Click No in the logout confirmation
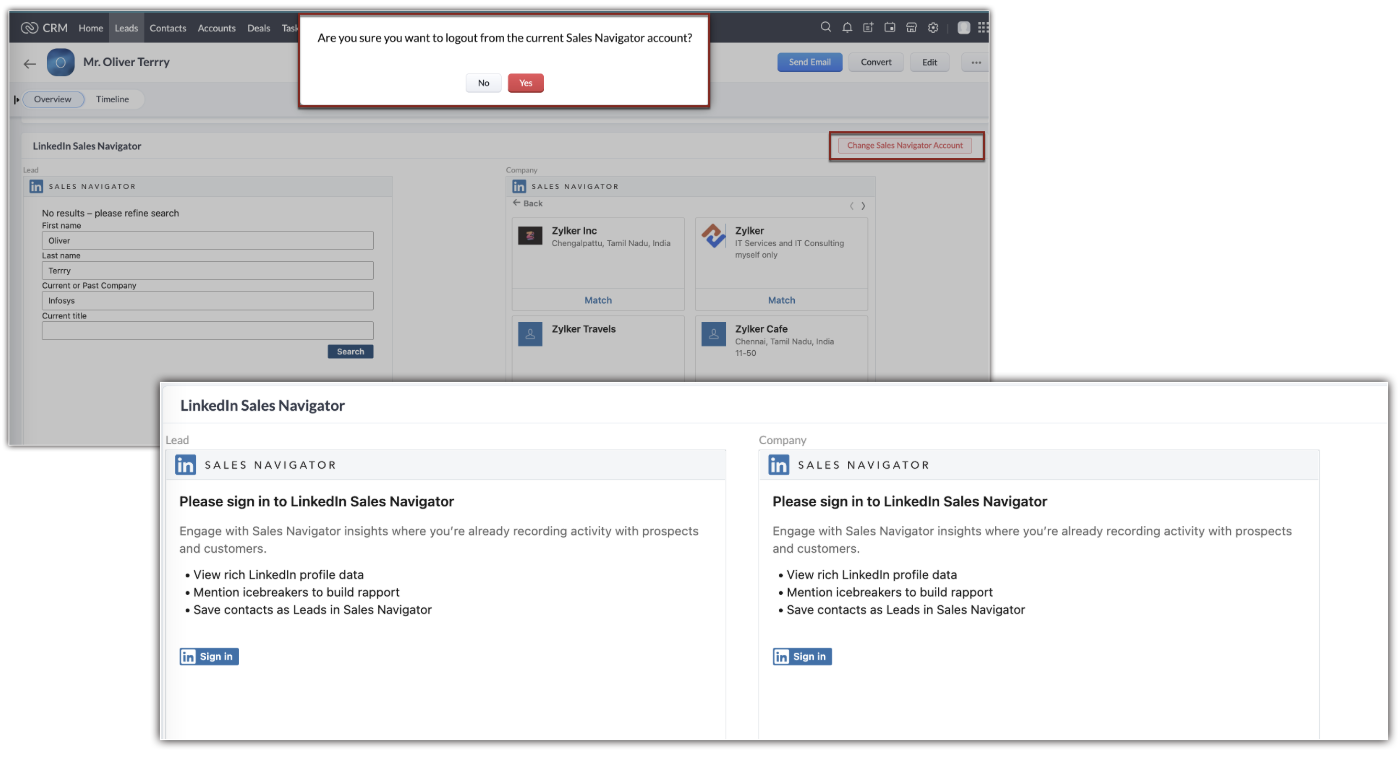Viewport: 1398px width, 760px height. tap(484, 83)
